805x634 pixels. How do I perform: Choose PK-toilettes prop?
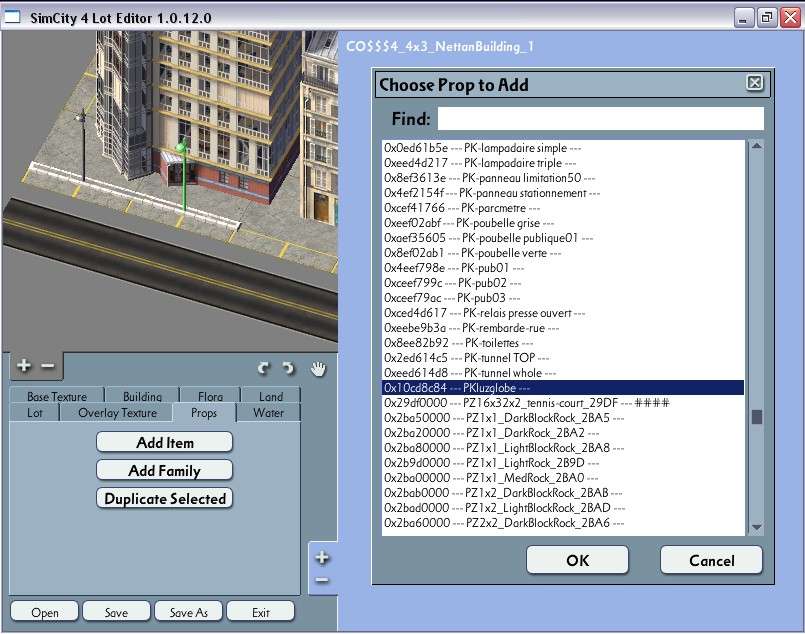pyautogui.click(x=563, y=343)
